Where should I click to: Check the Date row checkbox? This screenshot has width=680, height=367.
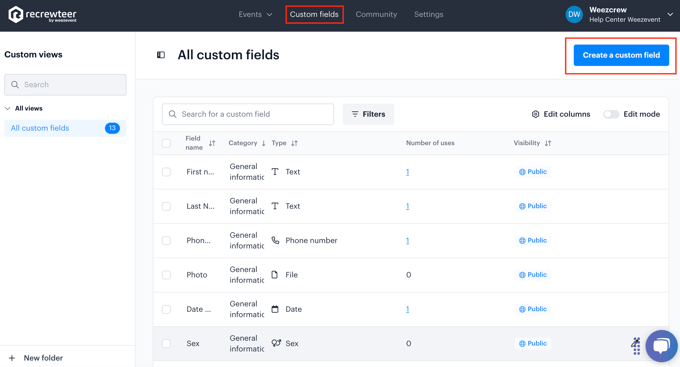166,309
